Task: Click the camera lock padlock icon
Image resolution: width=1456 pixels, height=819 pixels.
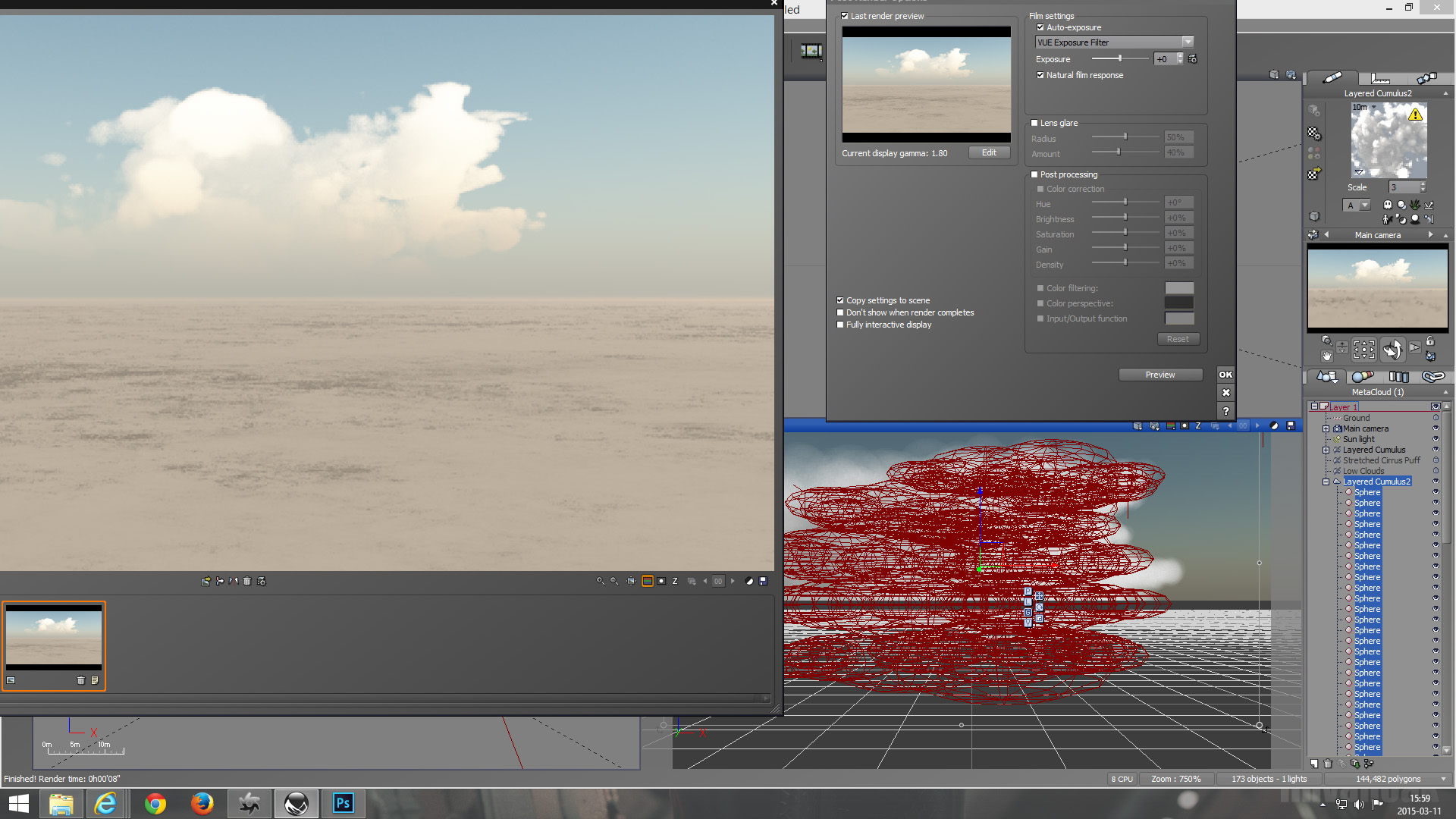Action: 1430,341
